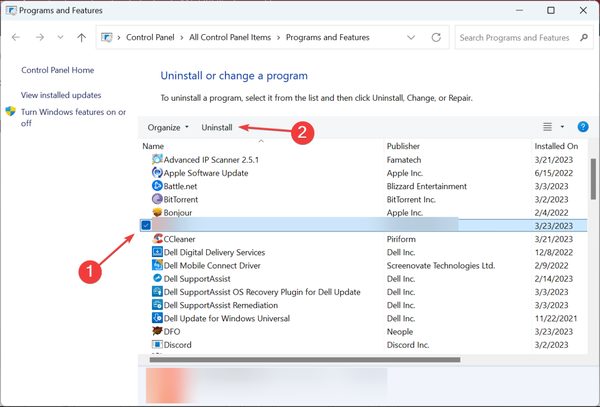The height and width of the screenshot is (407, 600).
Task: Click the horizontal scrollbar of the program list
Action: (x=305, y=360)
